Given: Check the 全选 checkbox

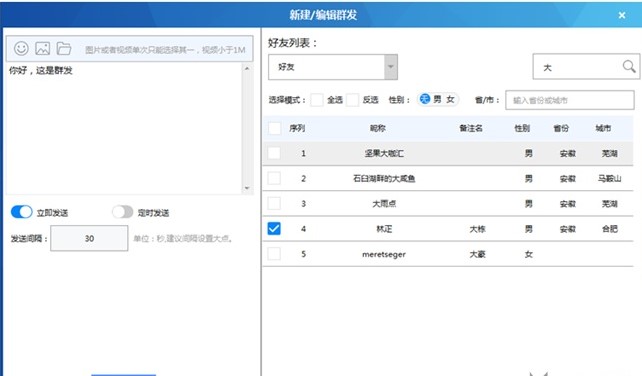Looking at the screenshot, I should coord(316,100).
